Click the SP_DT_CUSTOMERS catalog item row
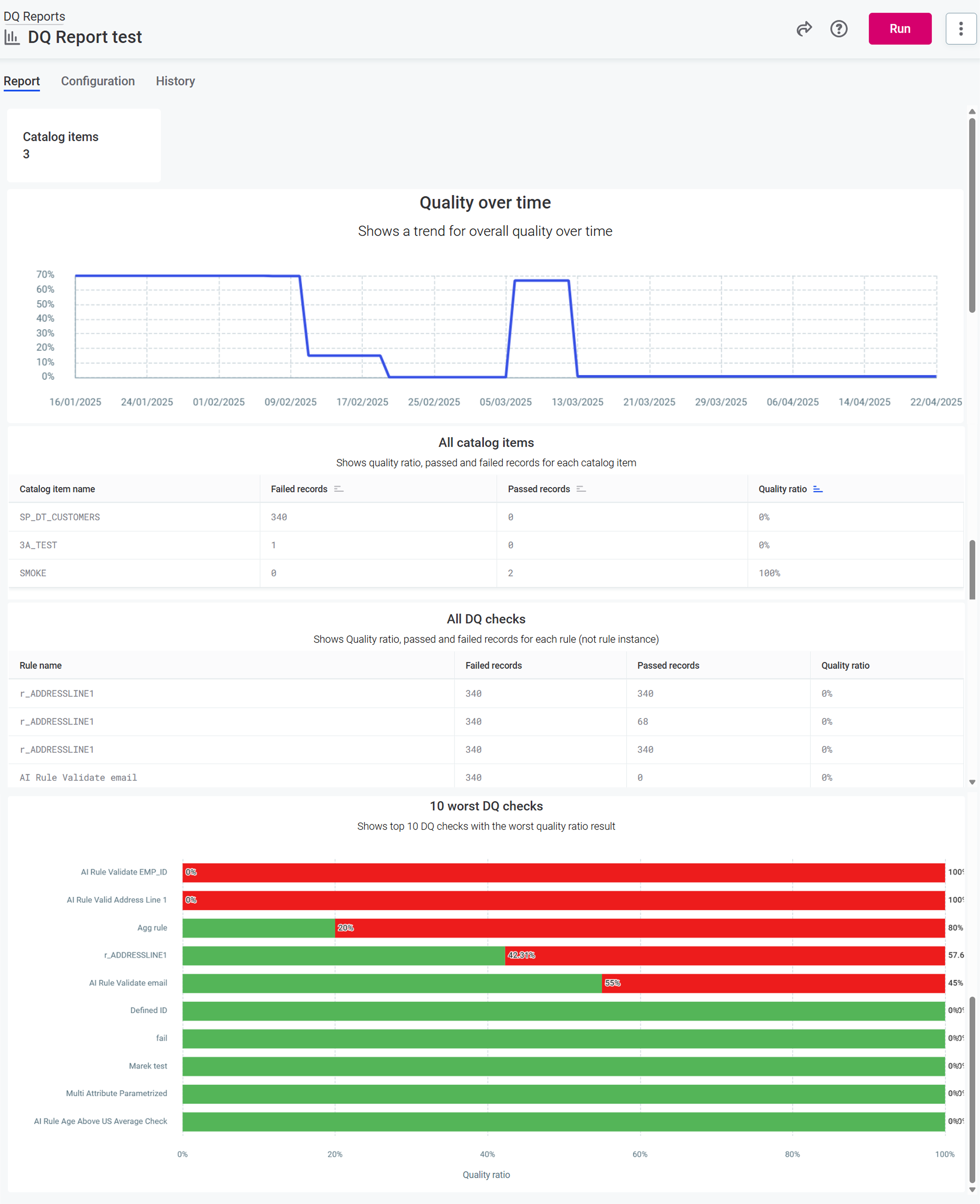 pos(60,517)
